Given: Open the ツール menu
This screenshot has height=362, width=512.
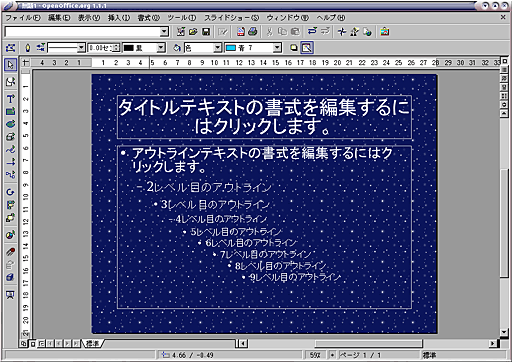Looking at the screenshot, I should click(x=182, y=18).
